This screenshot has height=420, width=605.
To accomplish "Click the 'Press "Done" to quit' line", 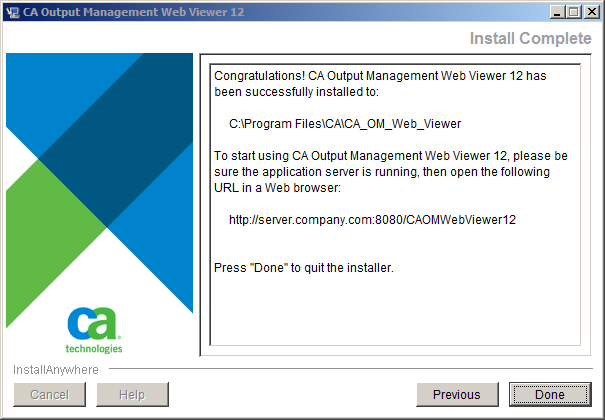I will 304,268.
